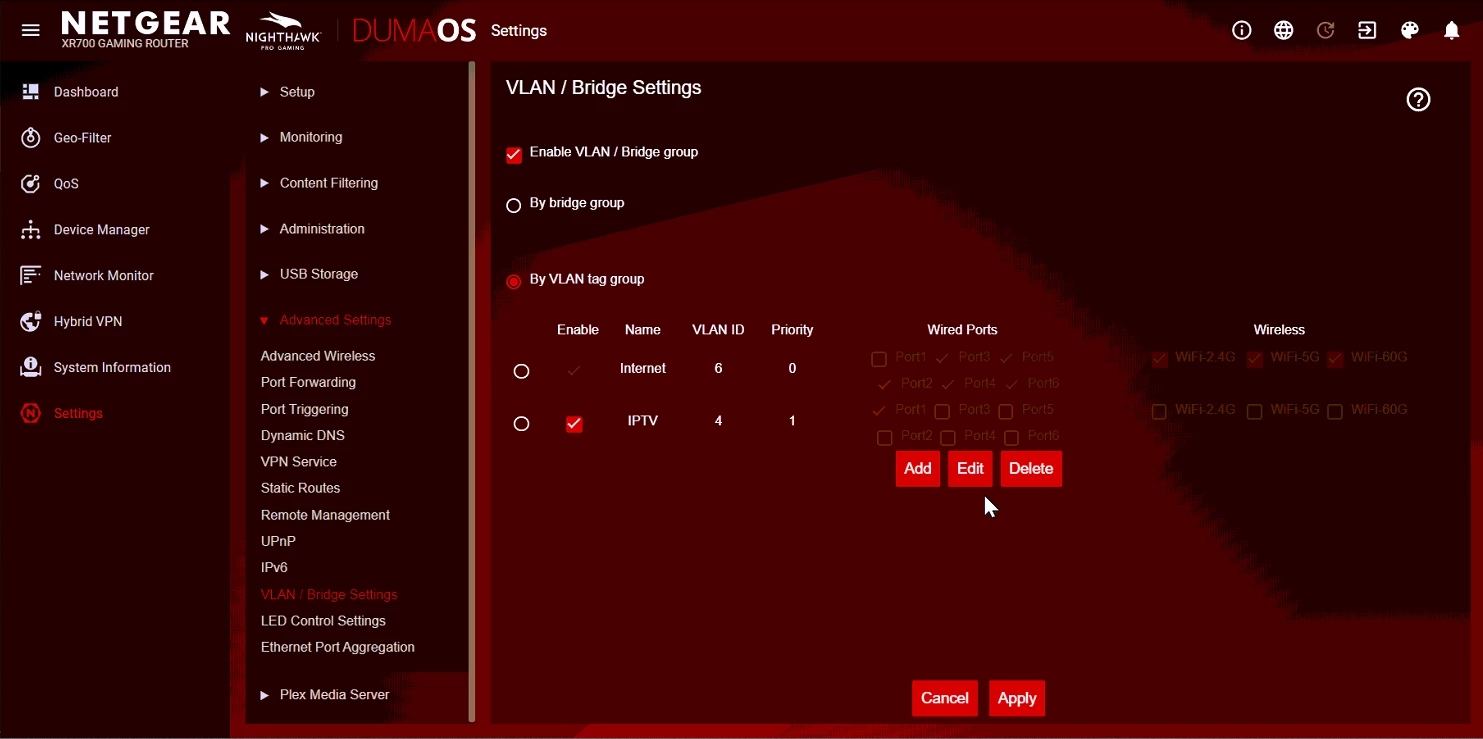Open Remote Management settings
This screenshot has height=739, width=1483.
(326, 515)
